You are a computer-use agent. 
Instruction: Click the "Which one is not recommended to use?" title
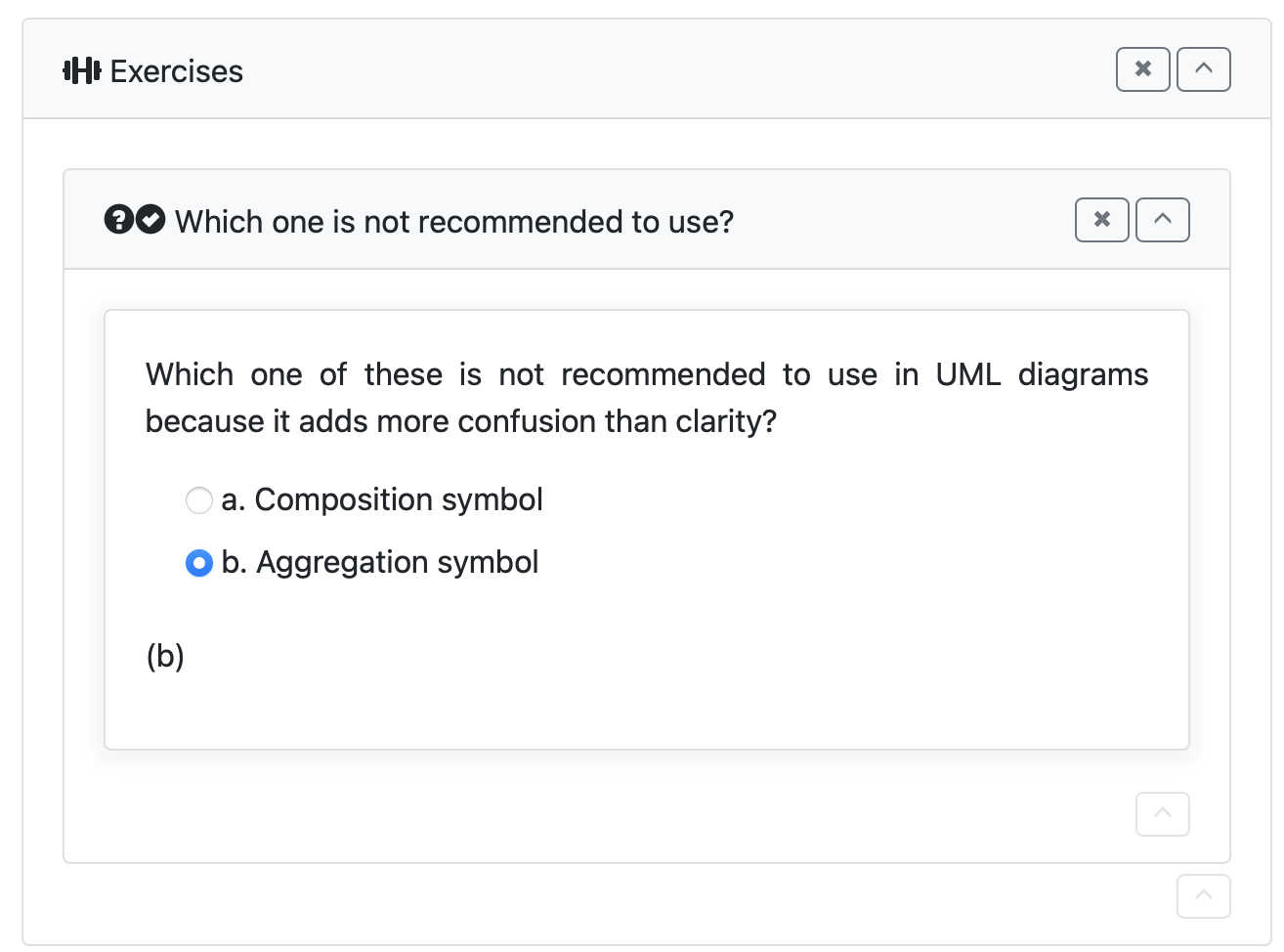pos(454,222)
